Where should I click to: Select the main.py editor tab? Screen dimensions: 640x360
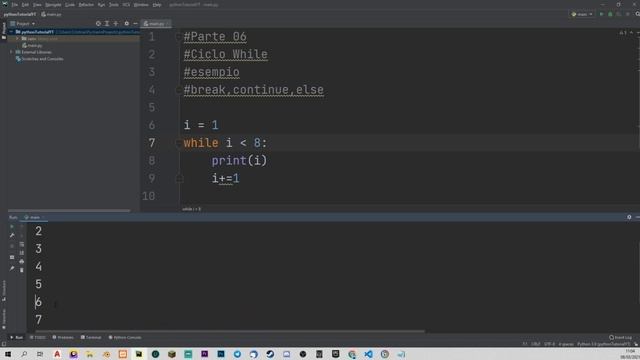tap(156, 24)
